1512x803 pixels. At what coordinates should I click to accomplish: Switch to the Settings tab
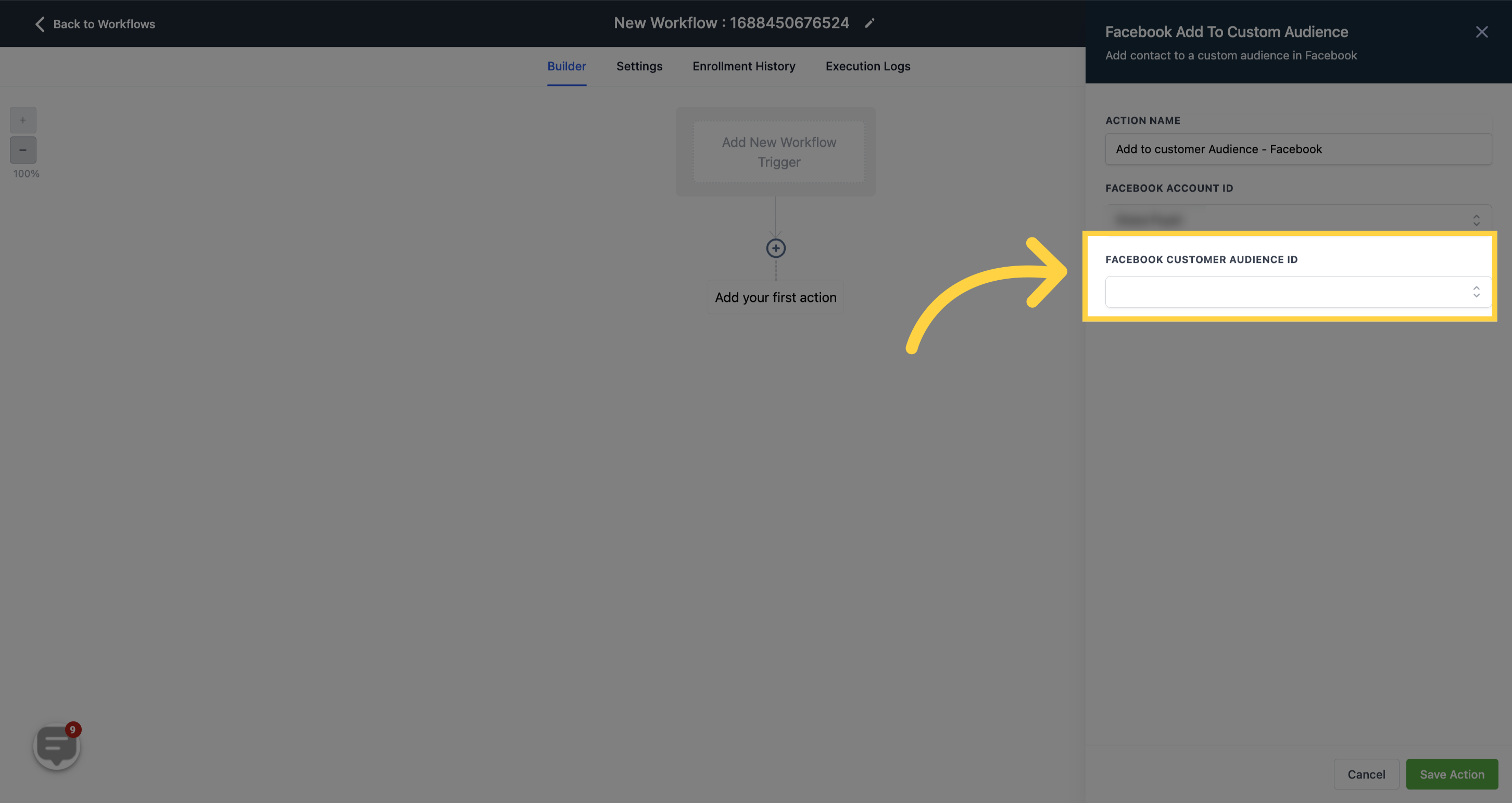pos(639,66)
